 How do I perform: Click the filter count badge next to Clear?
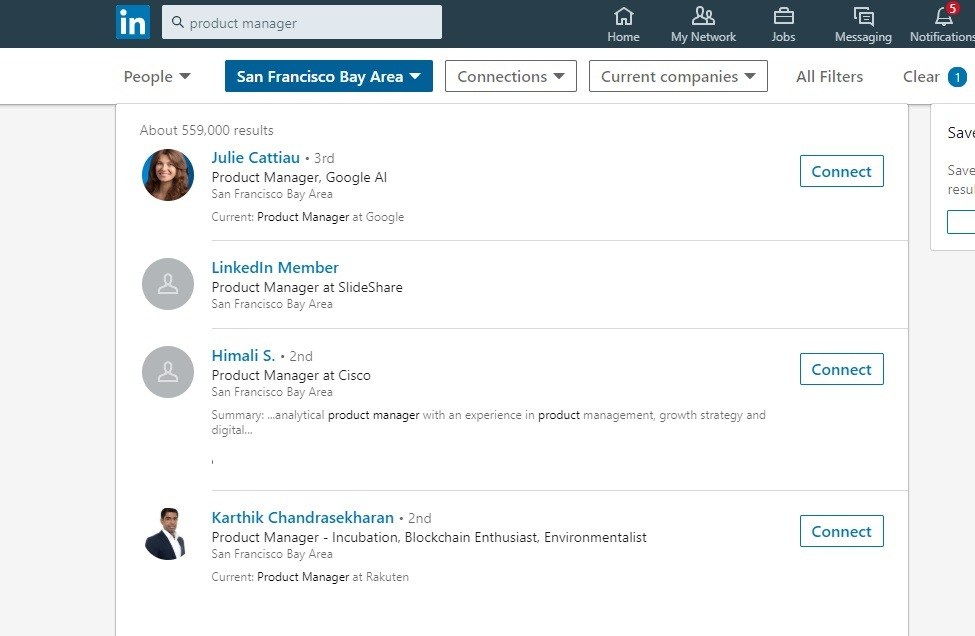(x=957, y=77)
